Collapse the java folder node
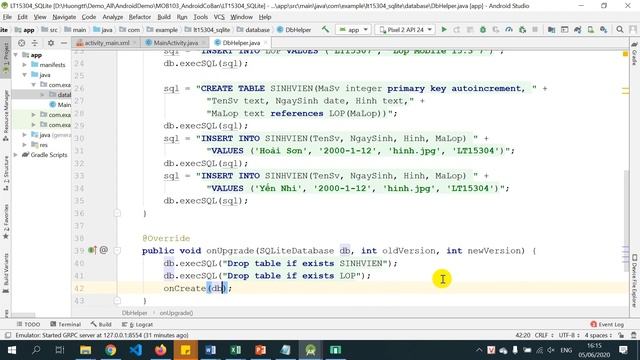This screenshot has width=640, height=360. click(x=24, y=75)
